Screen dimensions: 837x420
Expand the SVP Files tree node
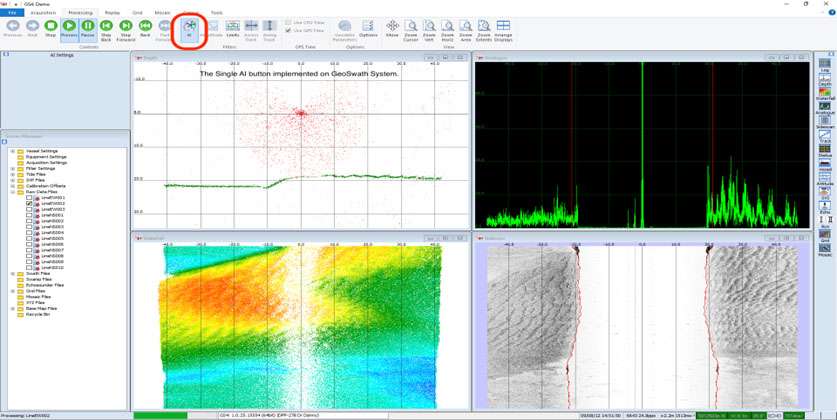point(13,180)
